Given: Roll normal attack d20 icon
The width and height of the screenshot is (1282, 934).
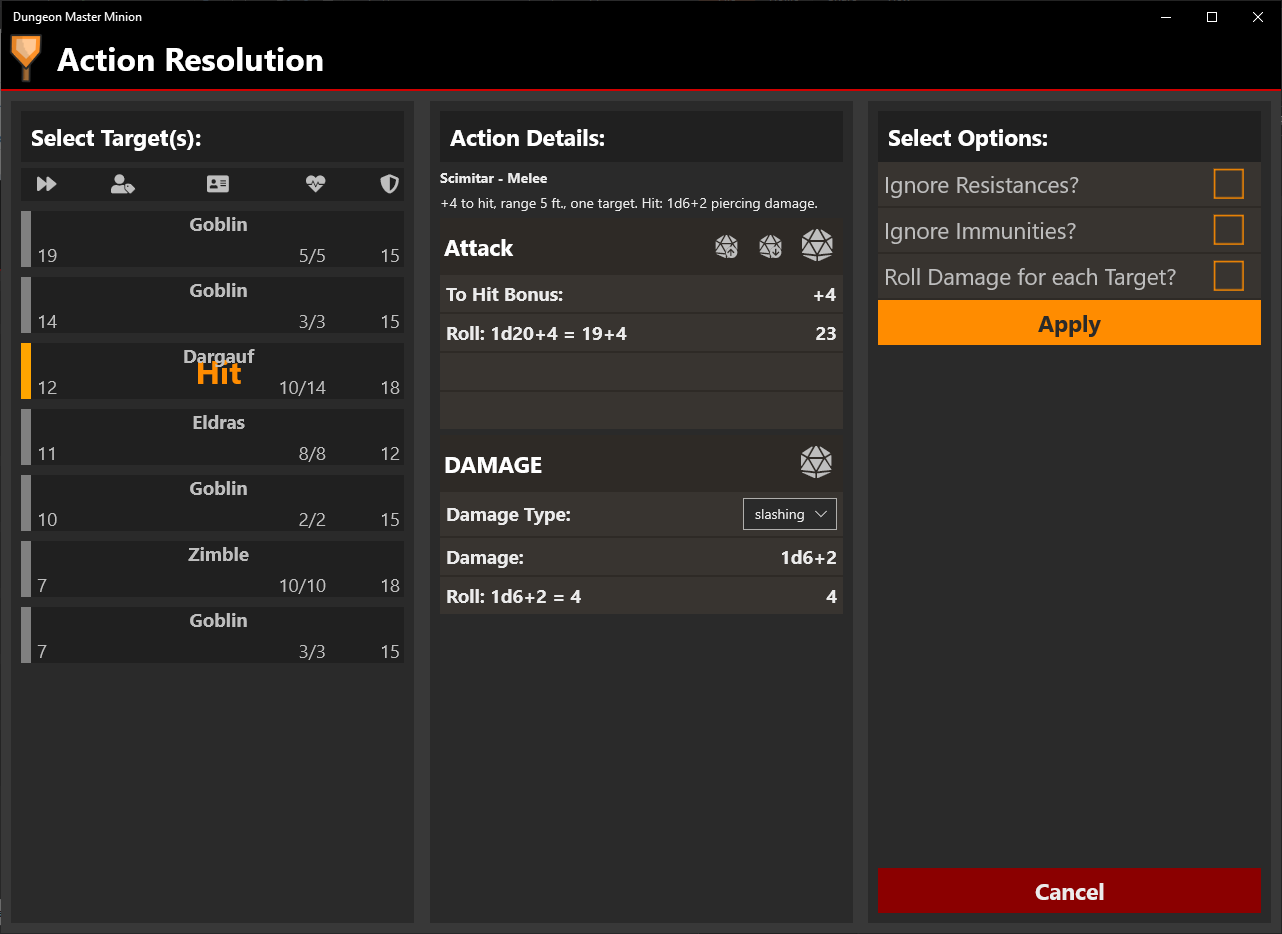Looking at the screenshot, I should click(817, 246).
